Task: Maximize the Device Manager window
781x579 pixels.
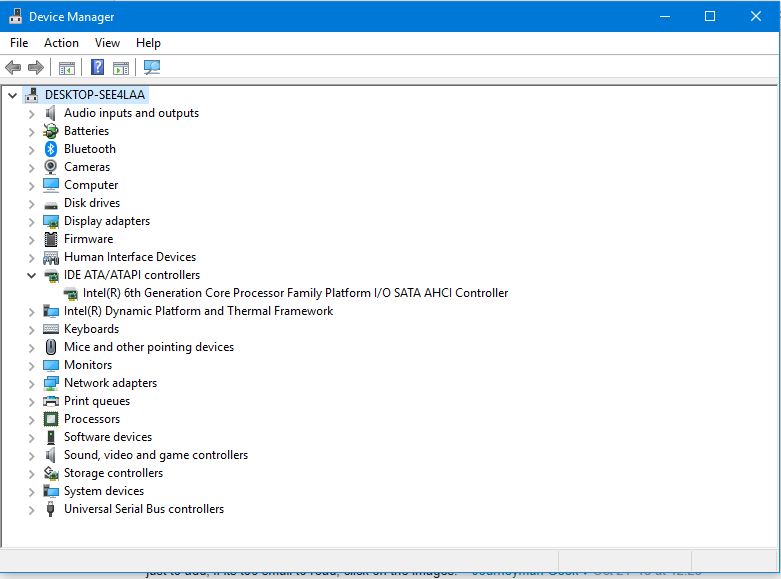Action: coord(710,16)
